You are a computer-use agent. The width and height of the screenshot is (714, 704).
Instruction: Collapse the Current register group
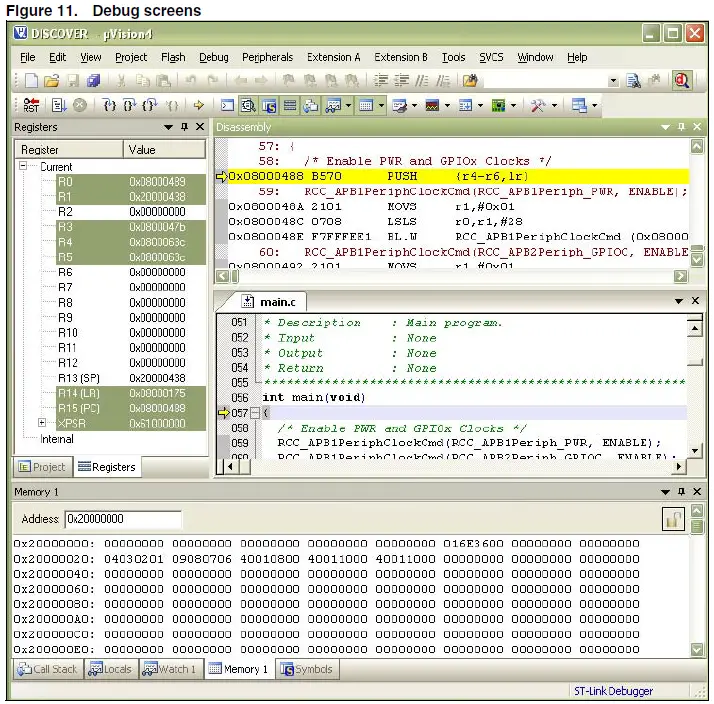tap(23, 166)
